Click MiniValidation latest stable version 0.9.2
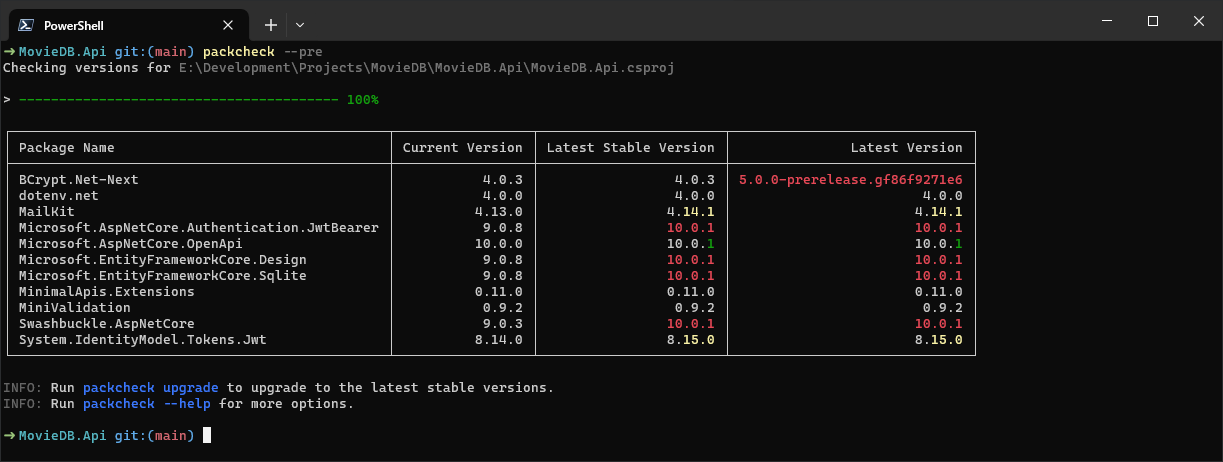1223x462 pixels. (695, 308)
